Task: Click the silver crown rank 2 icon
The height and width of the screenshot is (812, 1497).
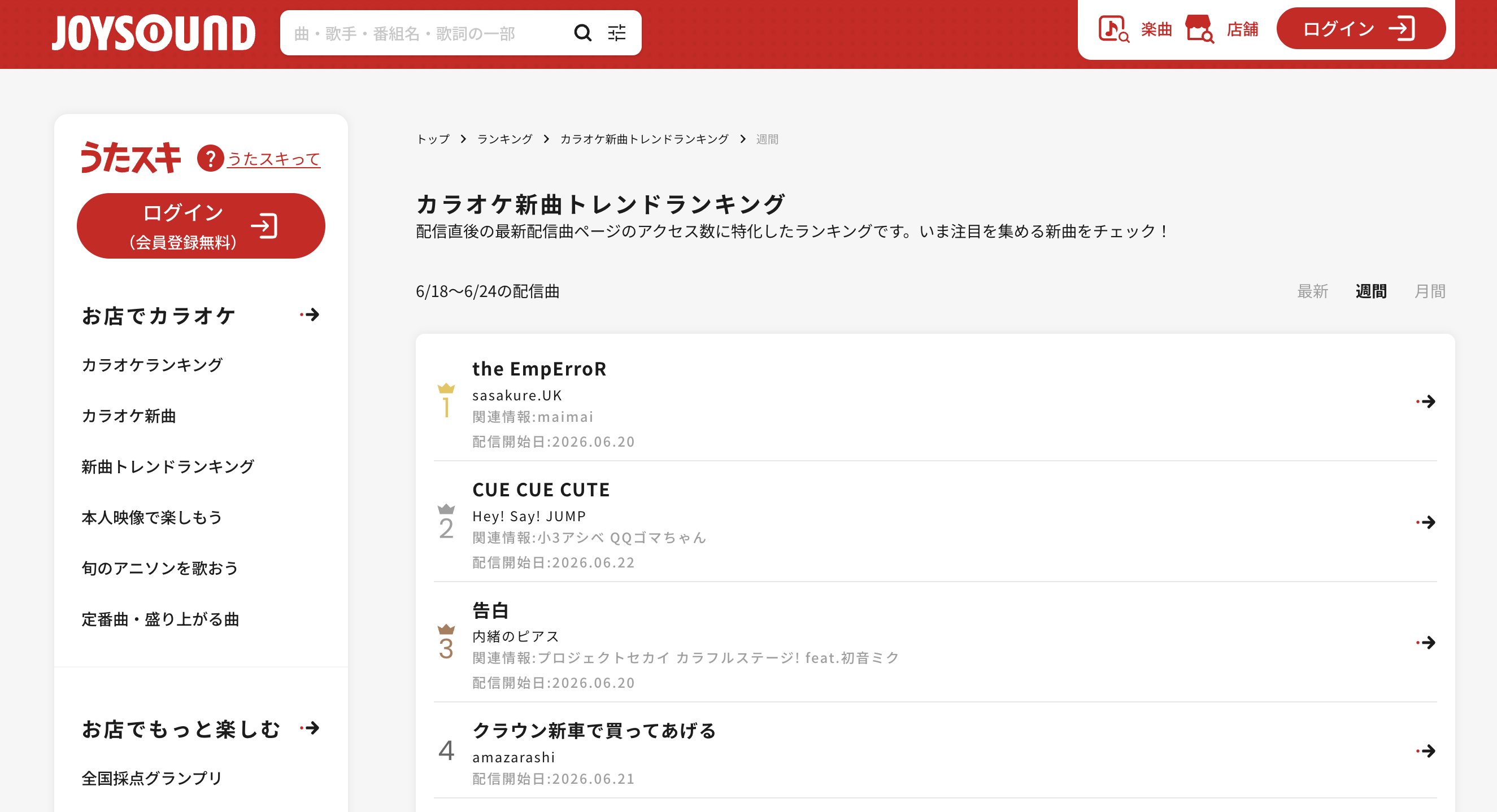Action: click(446, 521)
